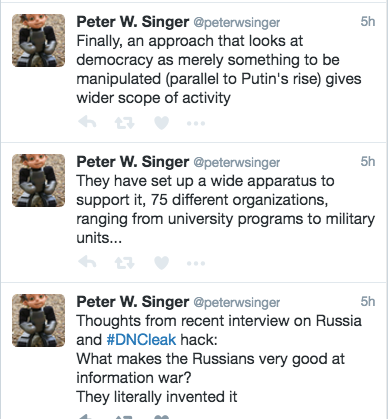Open the tweet text about information war

tap(219, 359)
